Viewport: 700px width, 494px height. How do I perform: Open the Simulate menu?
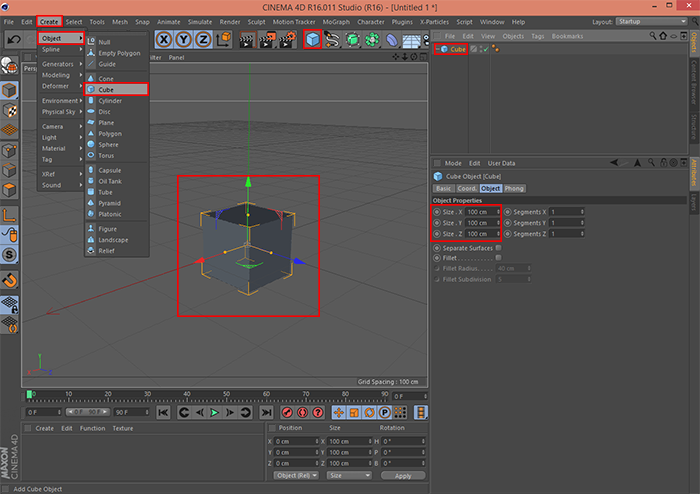(x=200, y=22)
